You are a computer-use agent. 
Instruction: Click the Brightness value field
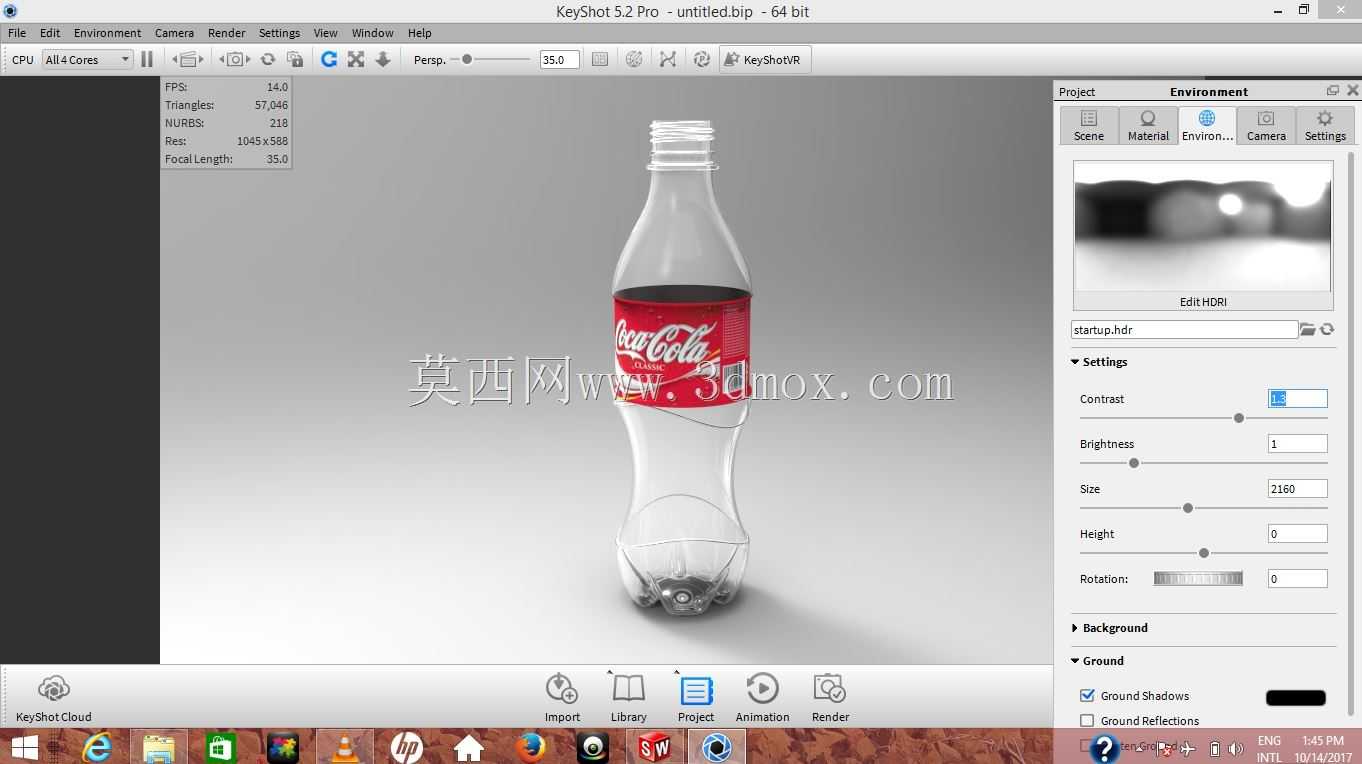(x=1298, y=443)
